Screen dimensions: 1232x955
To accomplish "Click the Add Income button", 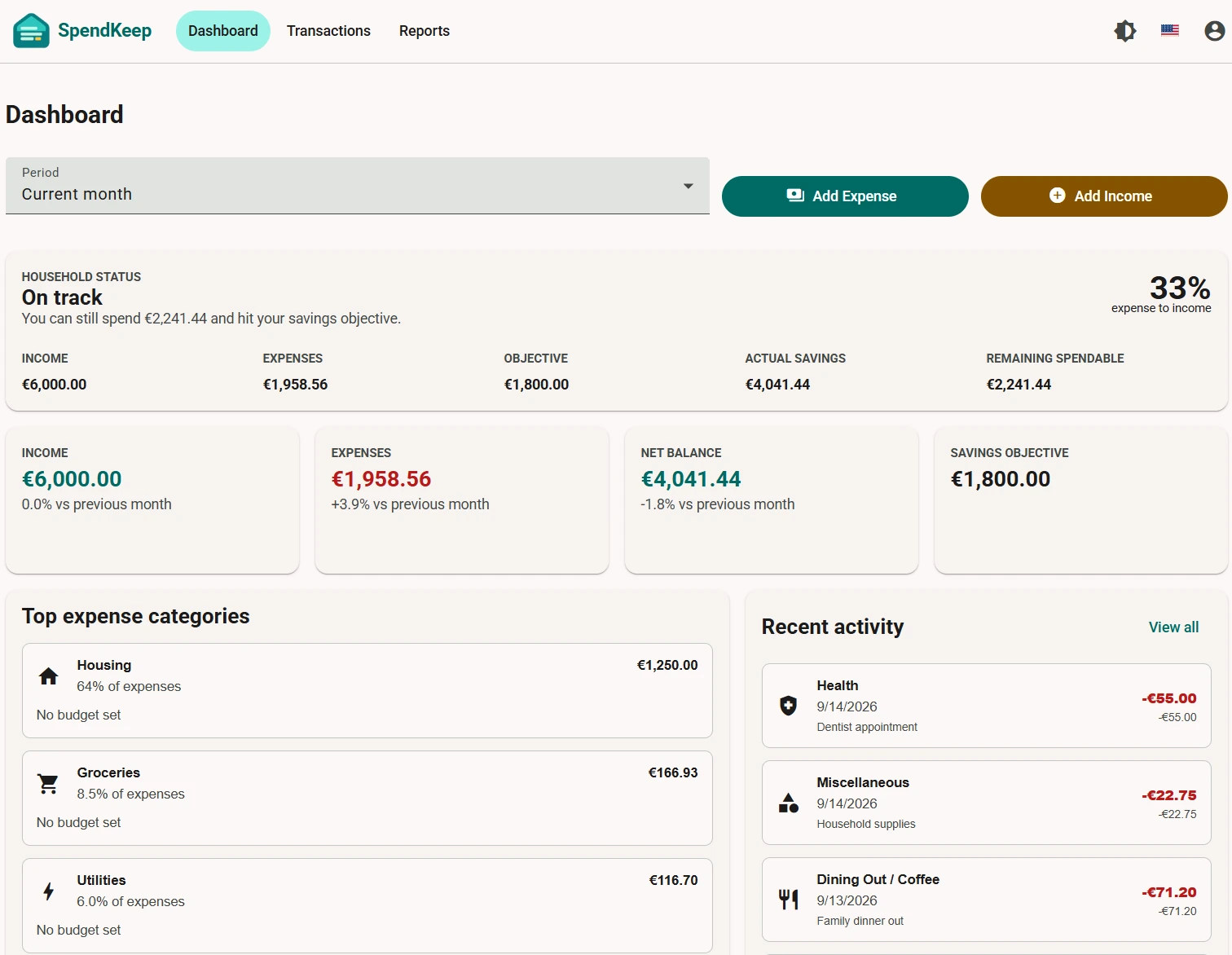I will point(1104,196).
